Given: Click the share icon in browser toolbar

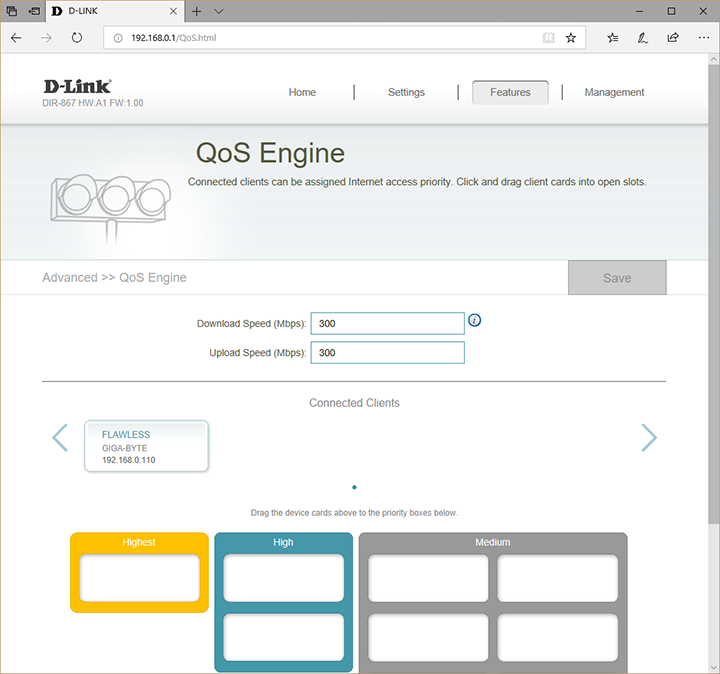Looking at the screenshot, I should [673, 38].
